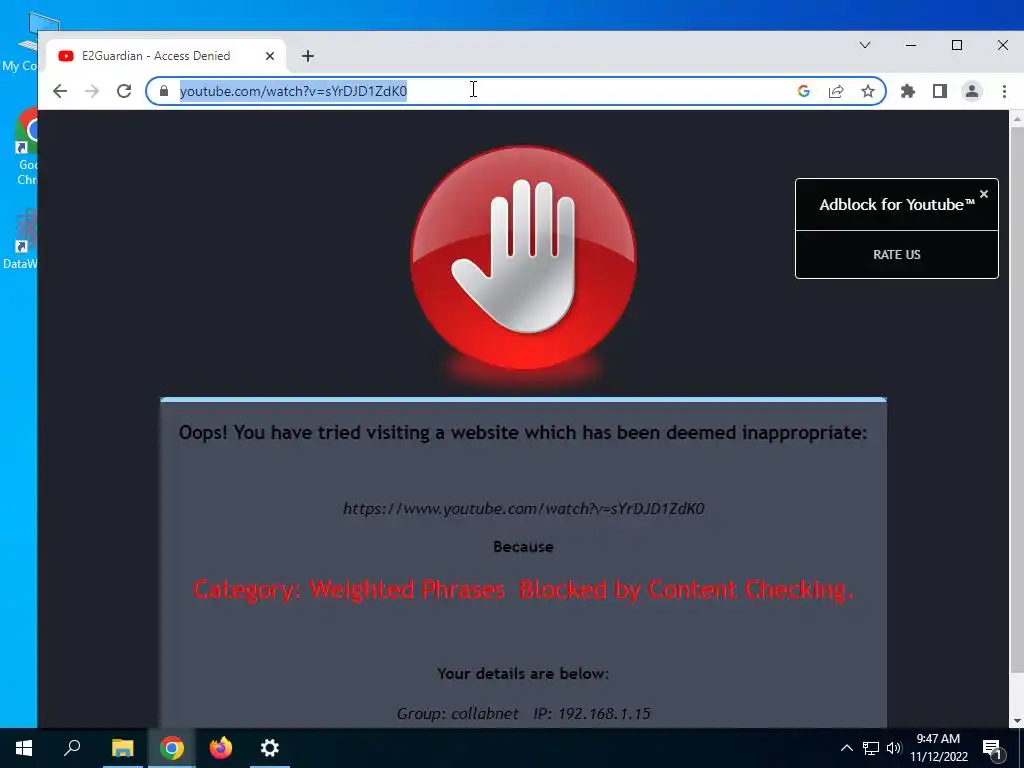
Task: Open the notification center icon
Action: [x=993, y=748]
